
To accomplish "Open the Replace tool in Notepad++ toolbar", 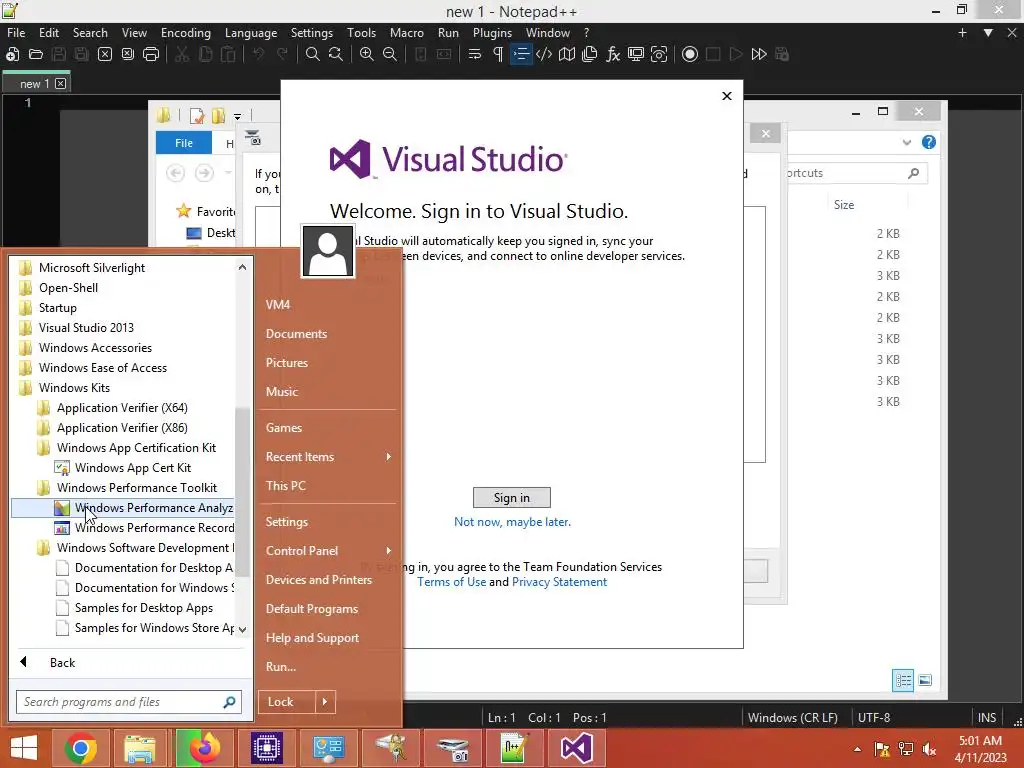I will point(336,54).
